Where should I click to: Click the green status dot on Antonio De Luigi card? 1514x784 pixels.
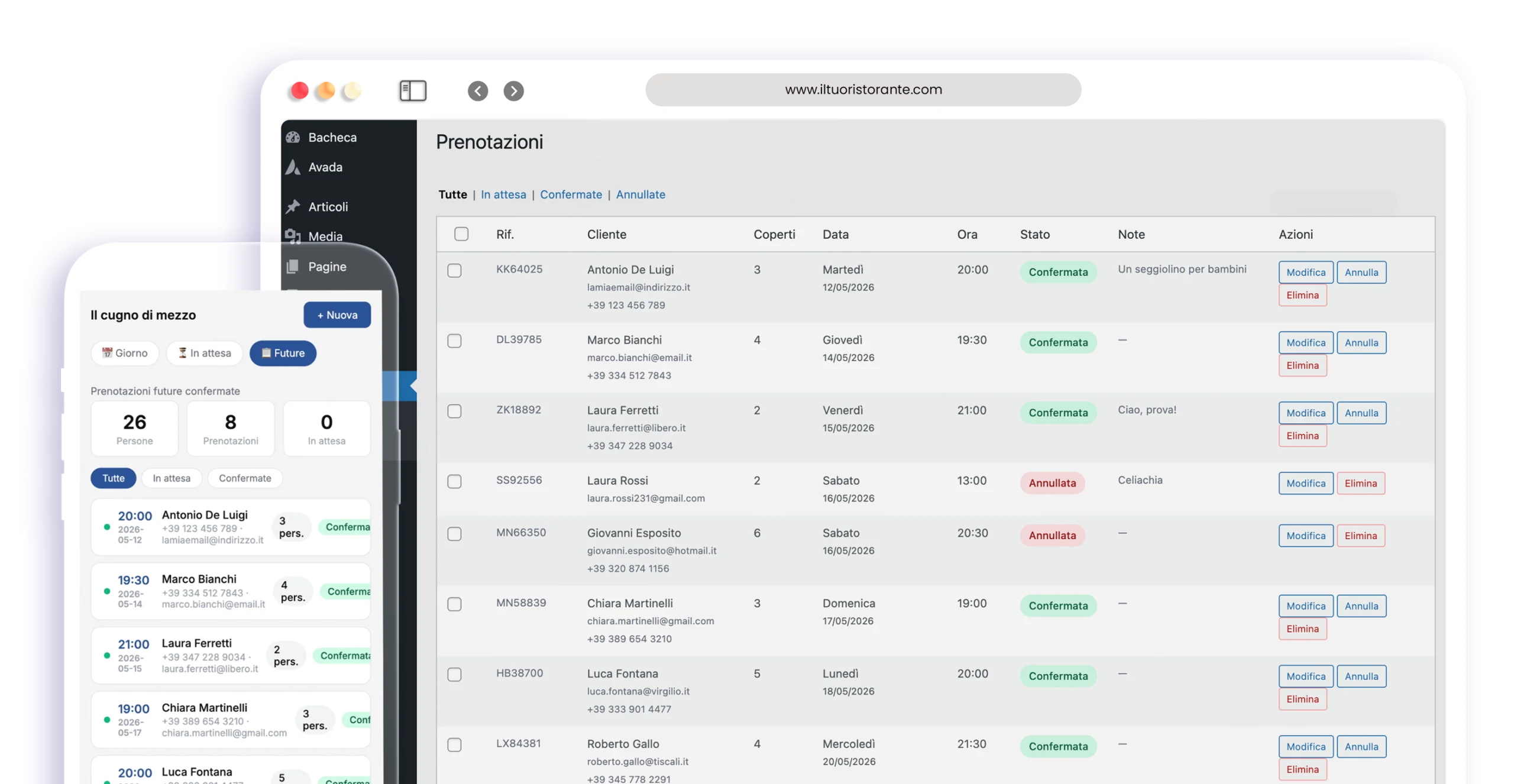(107, 526)
